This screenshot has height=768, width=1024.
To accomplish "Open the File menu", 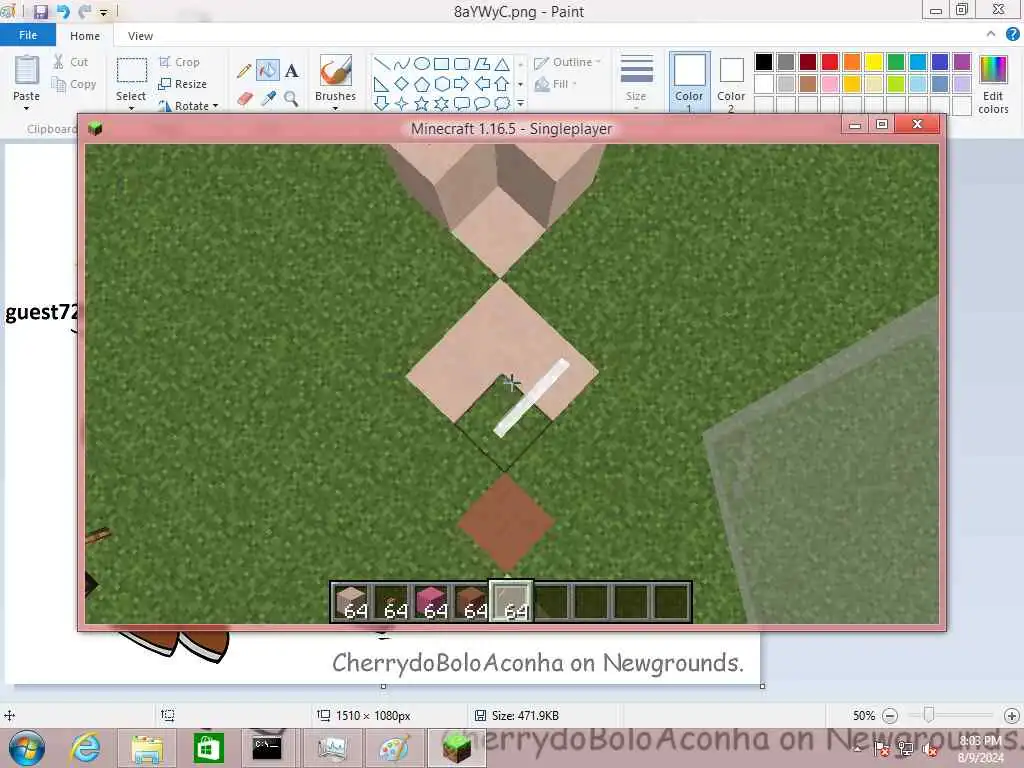I will 27,35.
